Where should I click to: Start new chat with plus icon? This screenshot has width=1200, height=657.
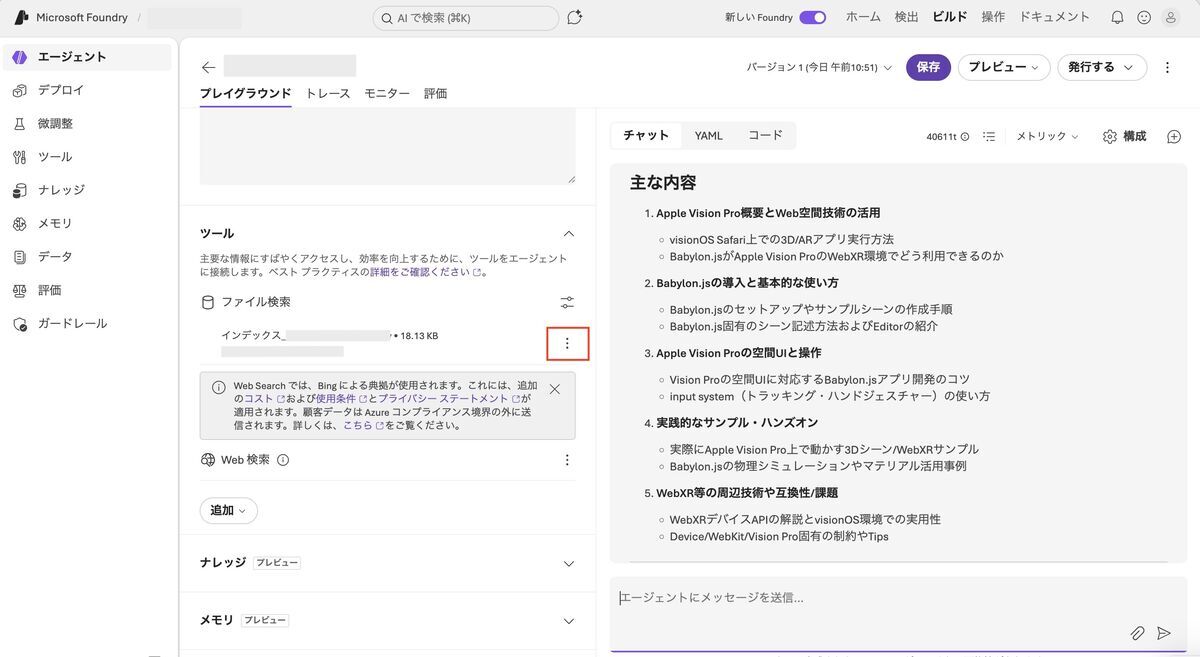1174,136
